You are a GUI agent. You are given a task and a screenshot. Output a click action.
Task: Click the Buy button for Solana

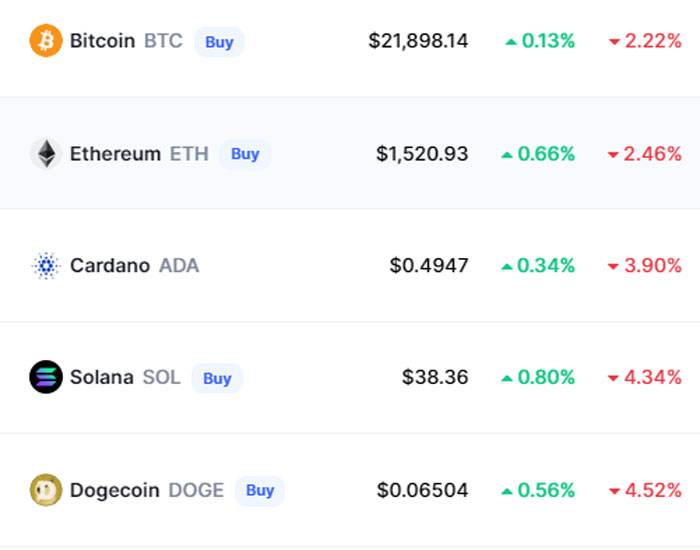pos(217,378)
